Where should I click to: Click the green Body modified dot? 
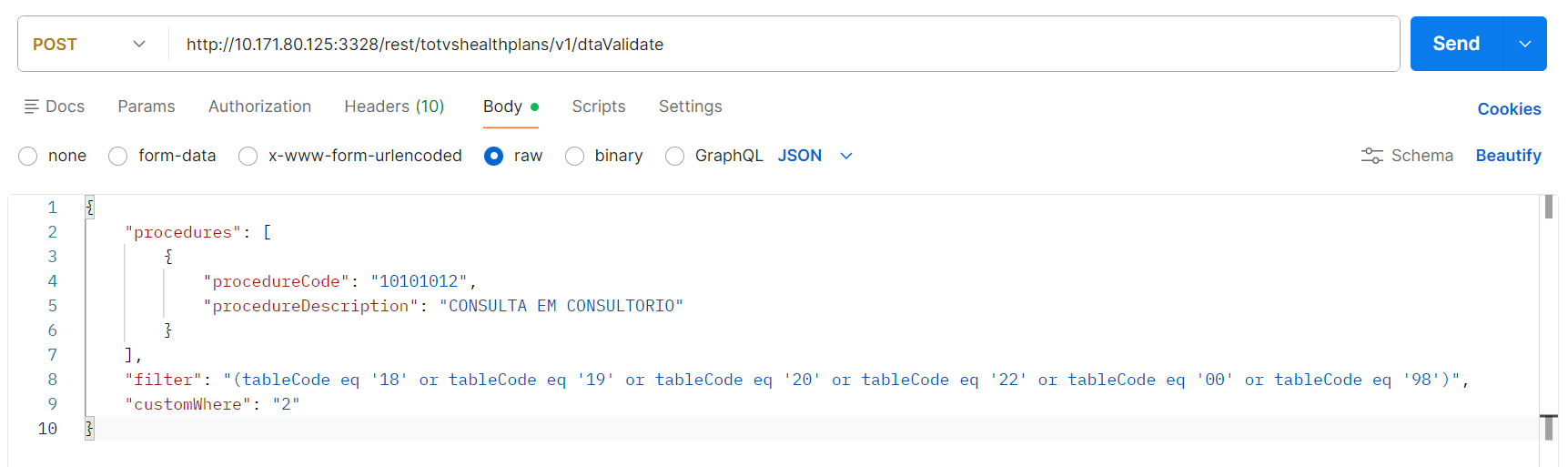(534, 107)
